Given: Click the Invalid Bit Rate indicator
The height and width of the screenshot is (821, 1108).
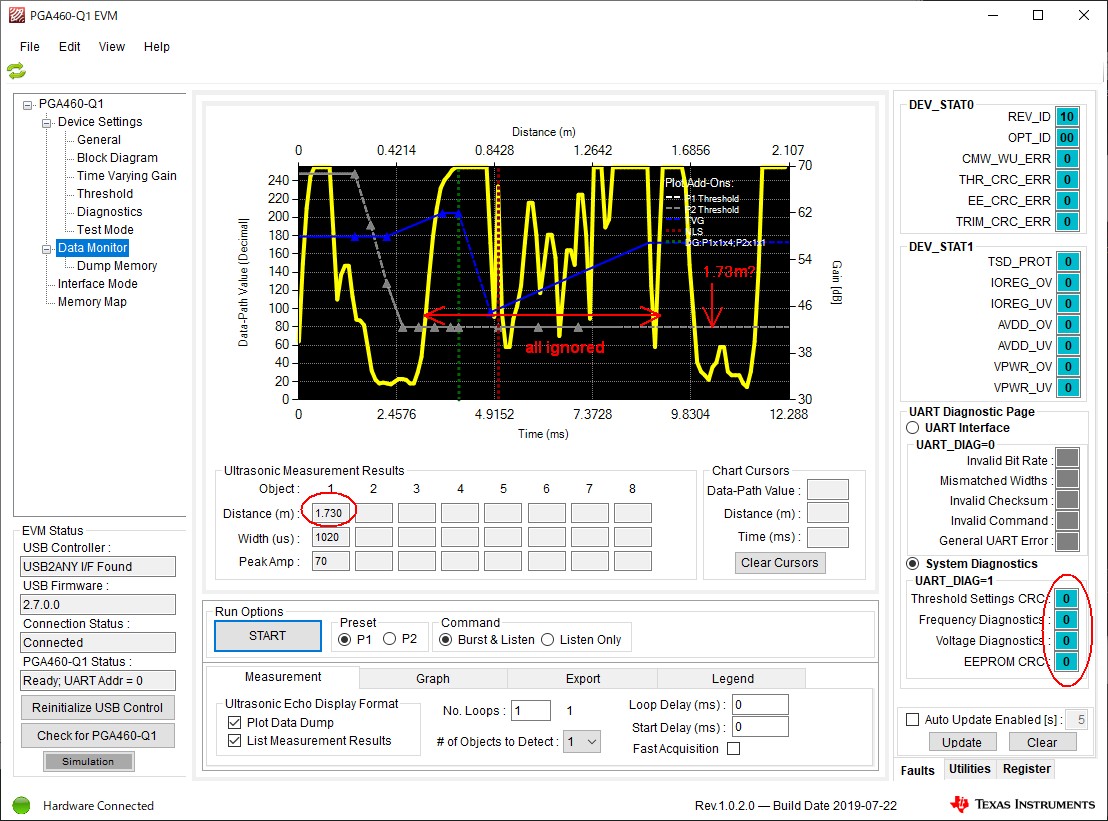Looking at the screenshot, I should (1067, 458).
